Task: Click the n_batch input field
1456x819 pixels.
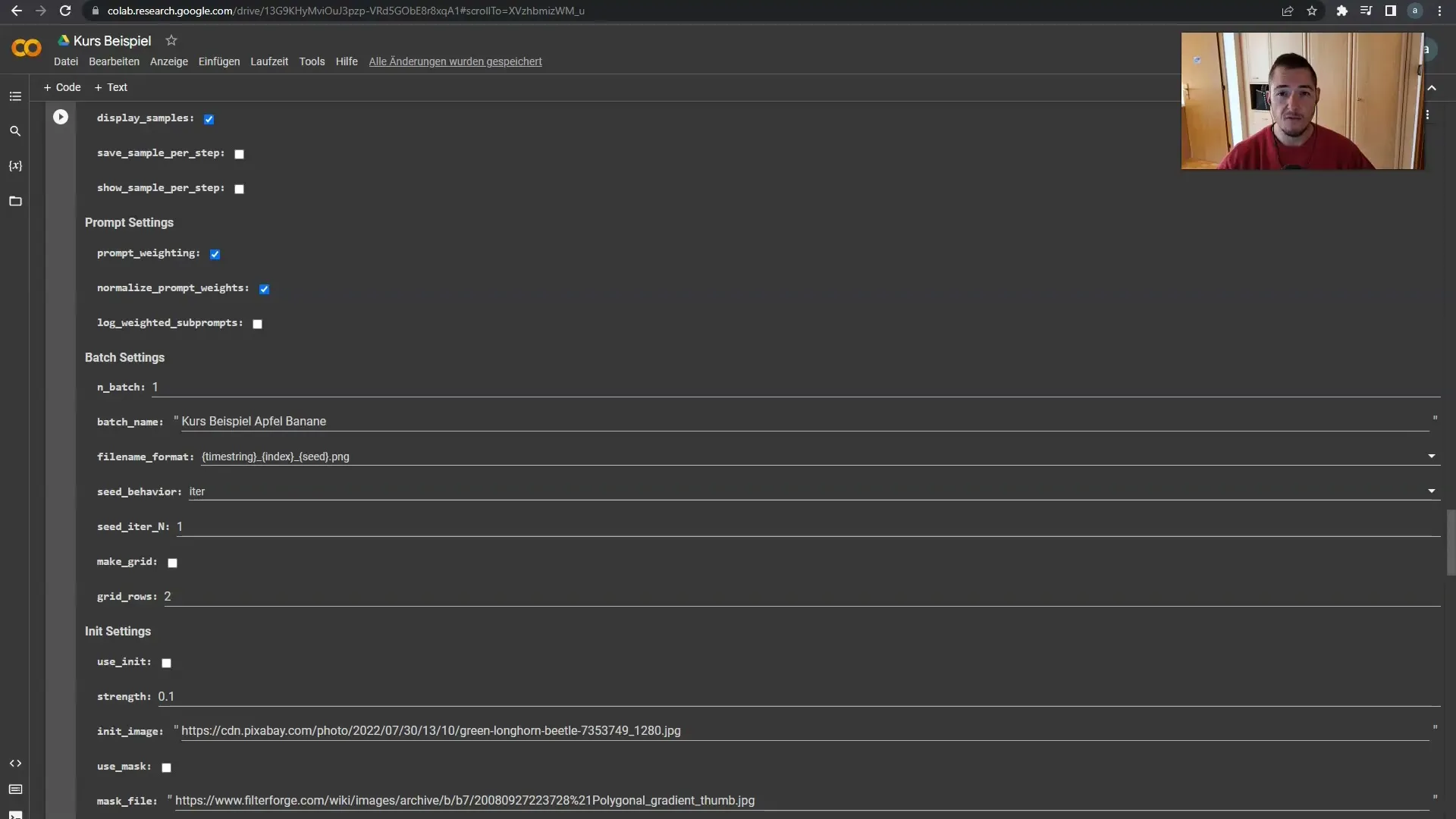Action: [795, 387]
